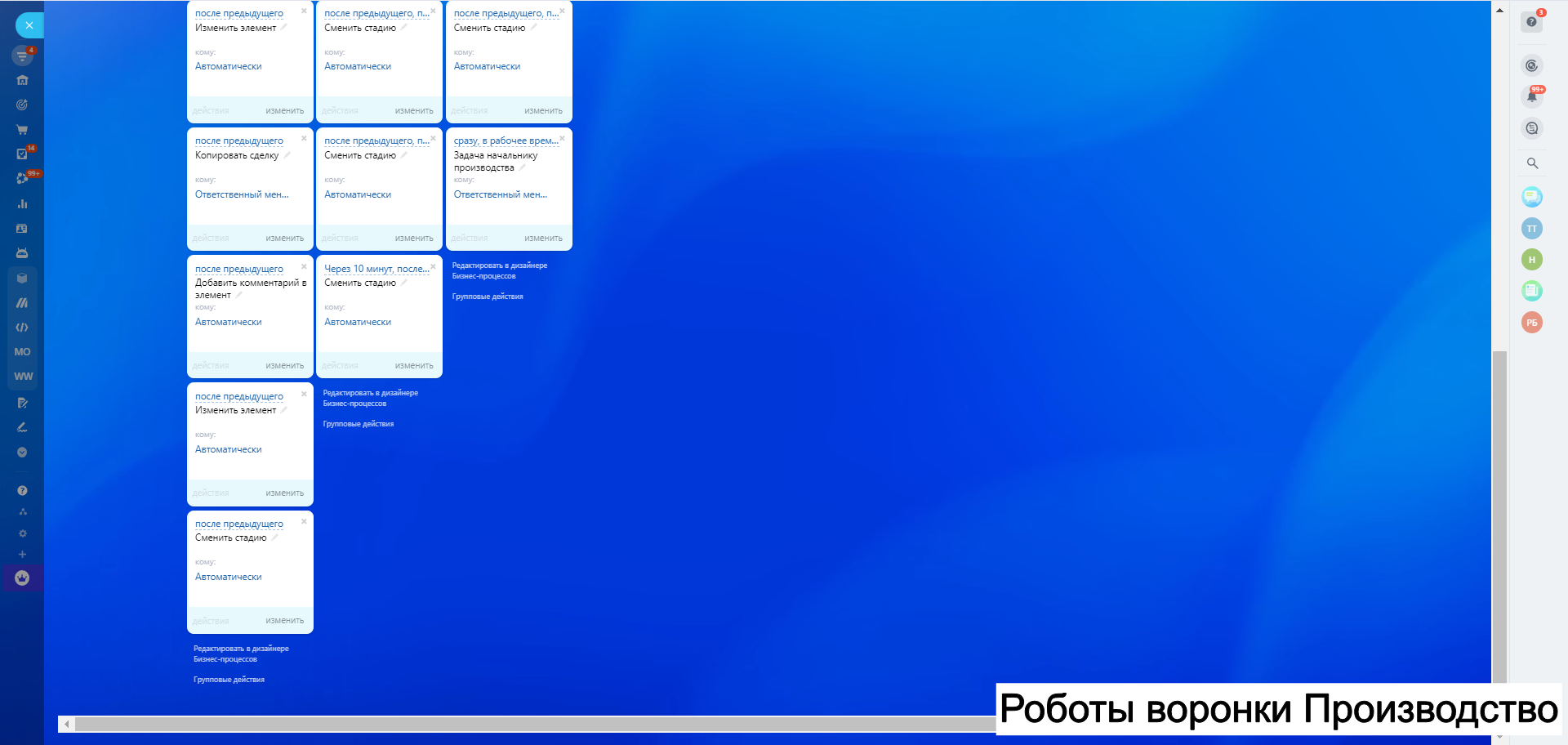
Task: Open timing dropdown on Добавить комментарий в элемент robot
Action: [239, 269]
